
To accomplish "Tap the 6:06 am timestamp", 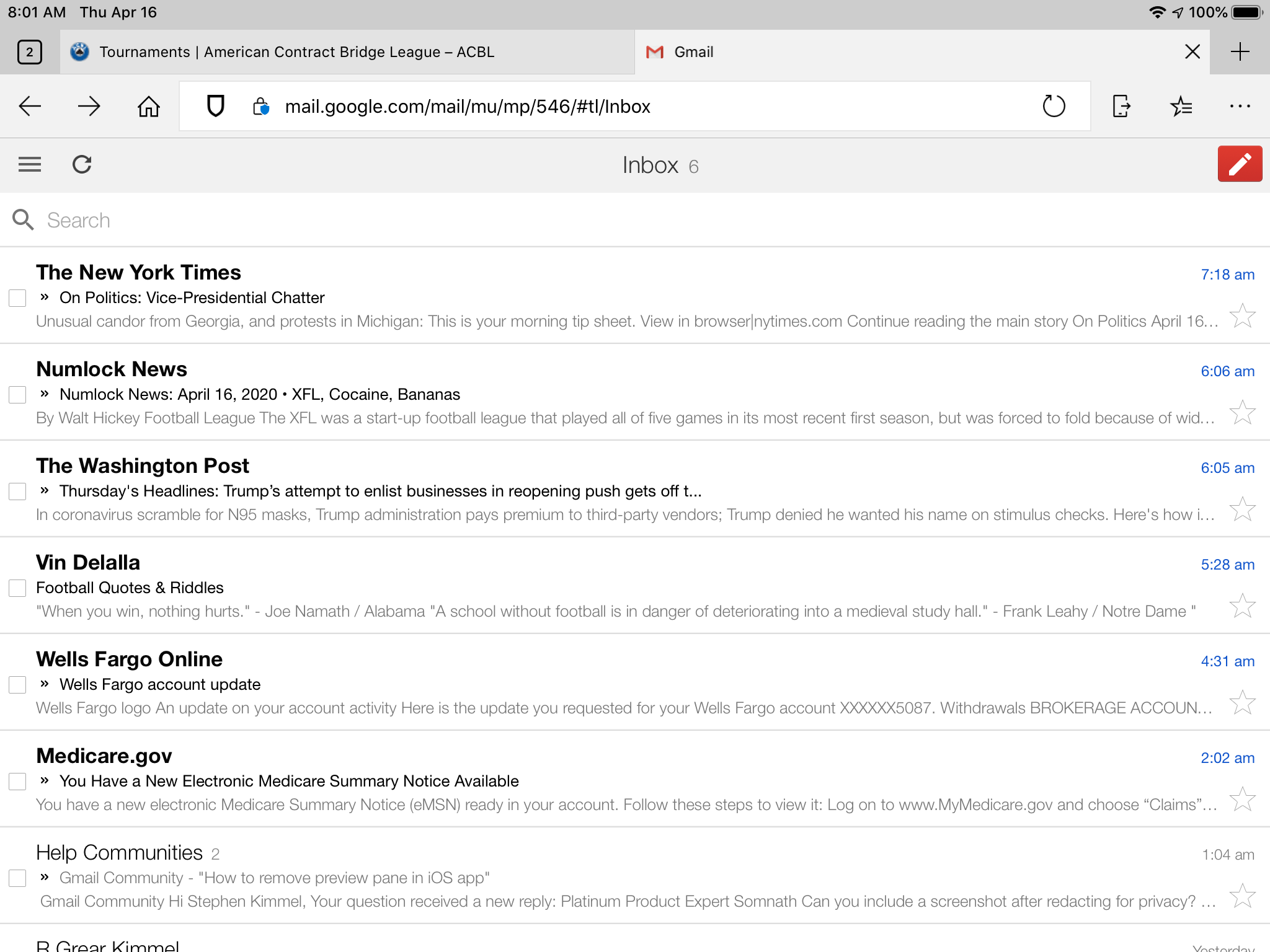I will 1227,371.
